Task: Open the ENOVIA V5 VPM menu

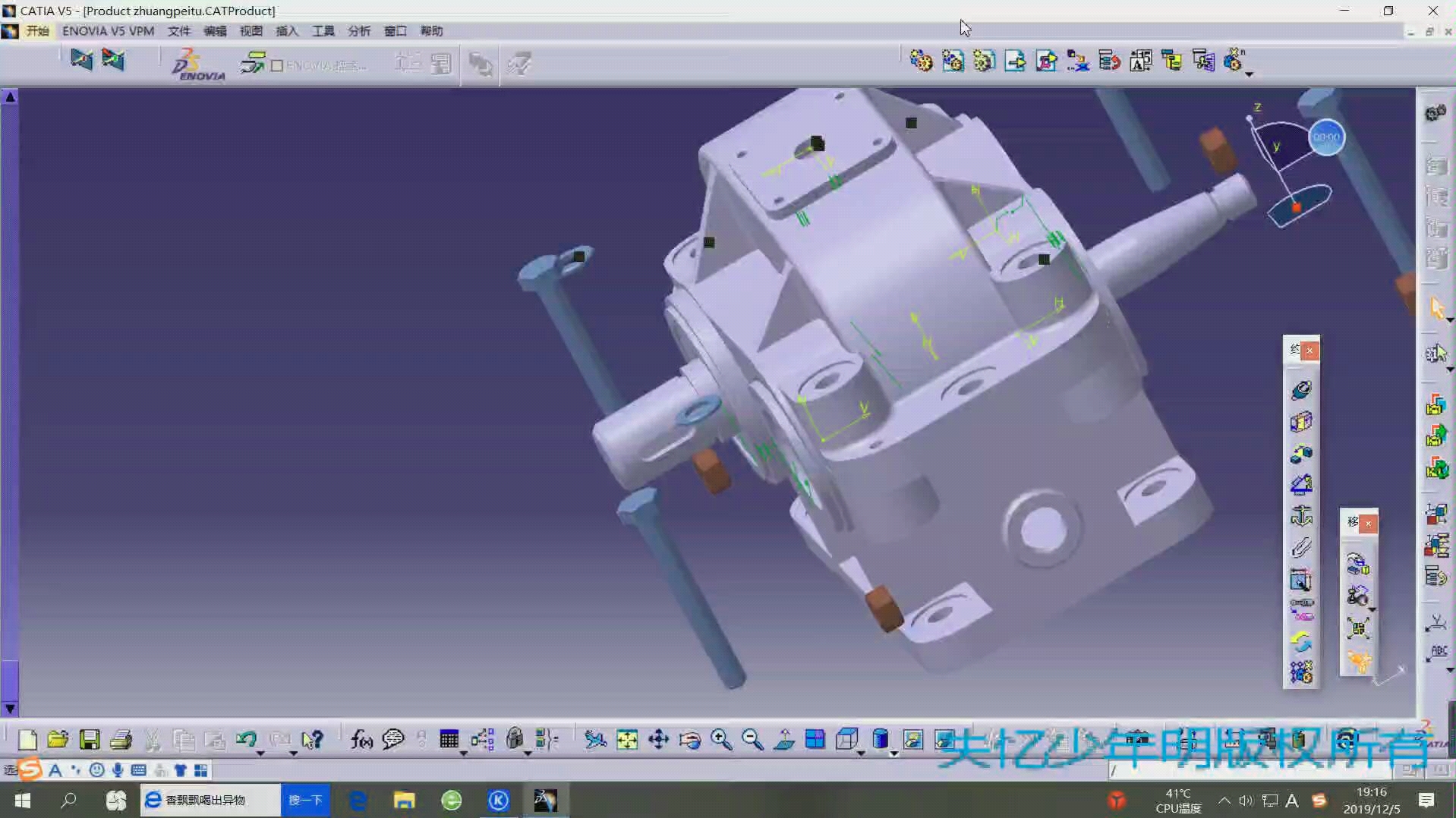Action: [x=108, y=31]
